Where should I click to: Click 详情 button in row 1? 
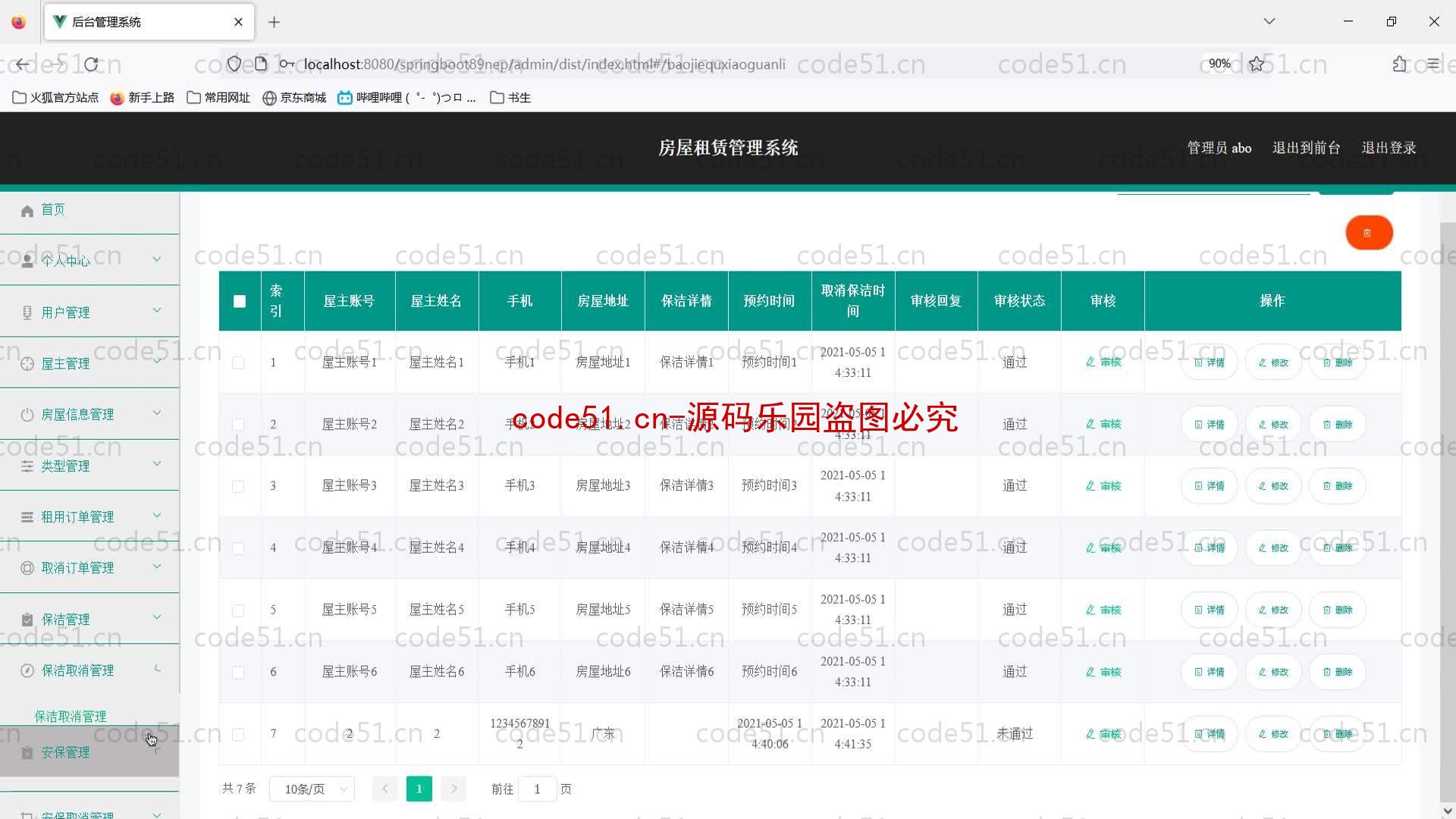[1210, 362]
